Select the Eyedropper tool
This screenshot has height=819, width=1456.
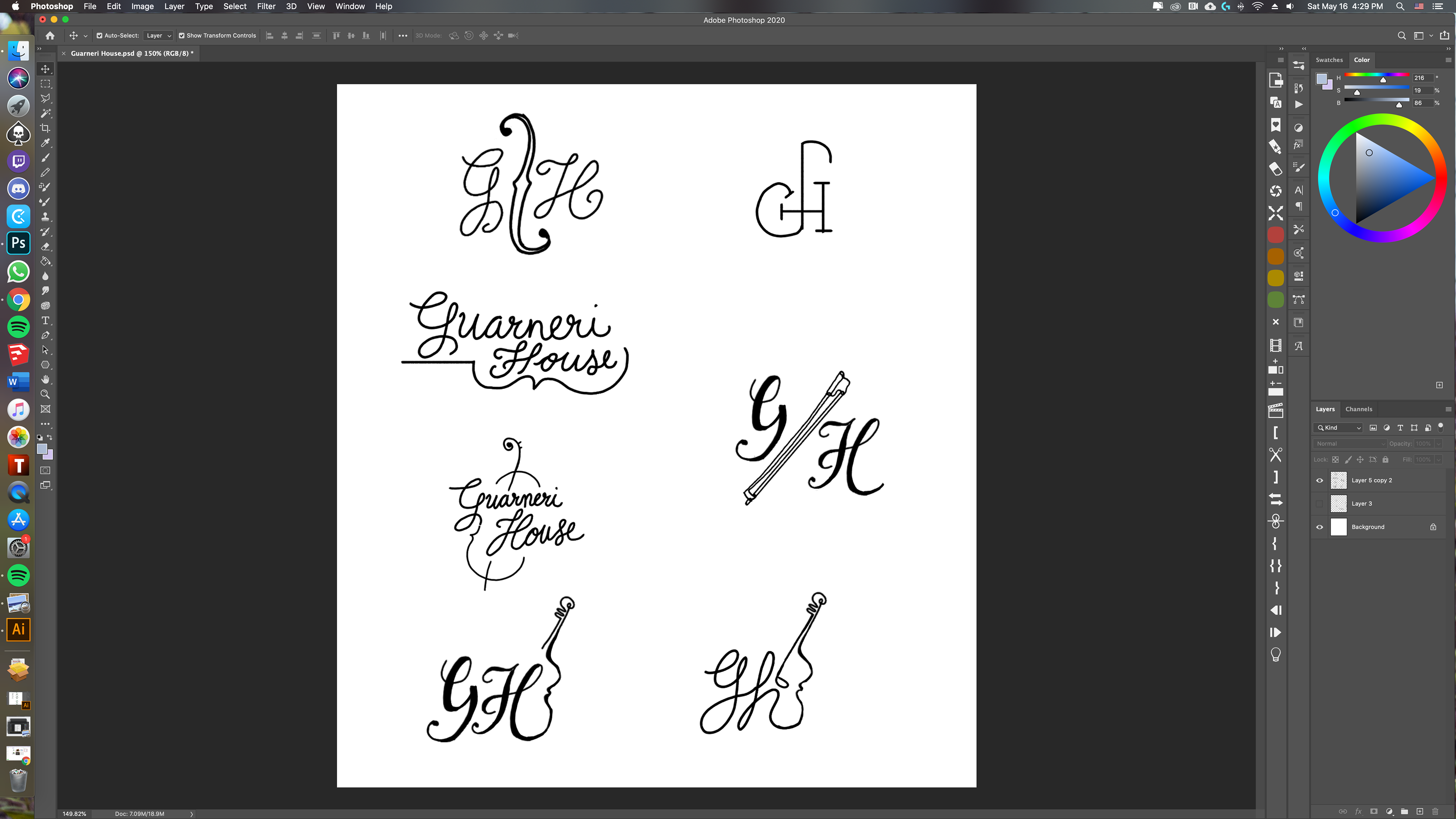[x=45, y=143]
